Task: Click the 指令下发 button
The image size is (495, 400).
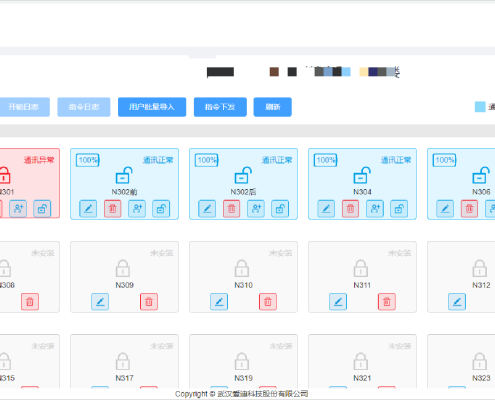Action: click(x=220, y=107)
